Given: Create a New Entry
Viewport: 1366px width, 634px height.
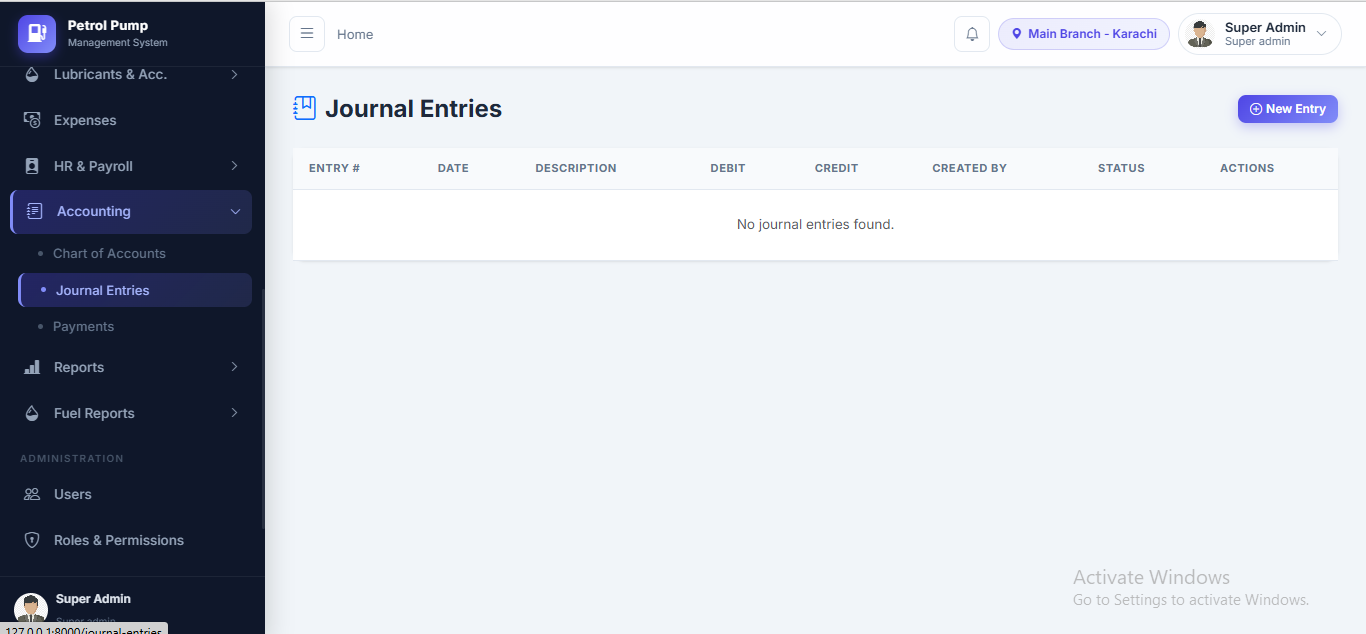Looking at the screenshot, I should pos(1288,109).
